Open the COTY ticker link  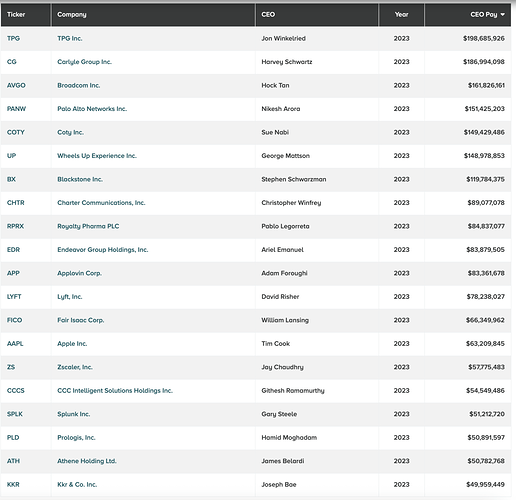click(x=16, y=132)
